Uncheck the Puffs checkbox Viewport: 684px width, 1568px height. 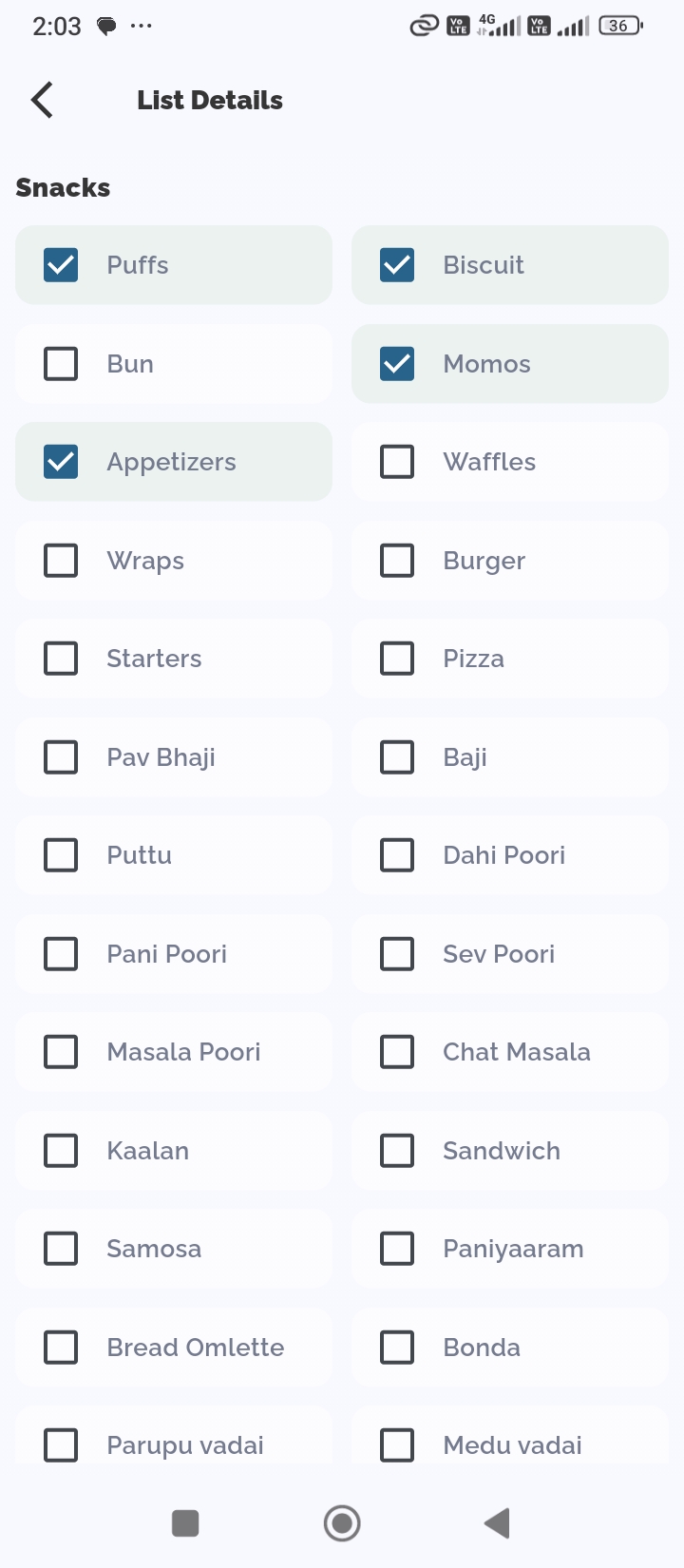click(61, 265)
